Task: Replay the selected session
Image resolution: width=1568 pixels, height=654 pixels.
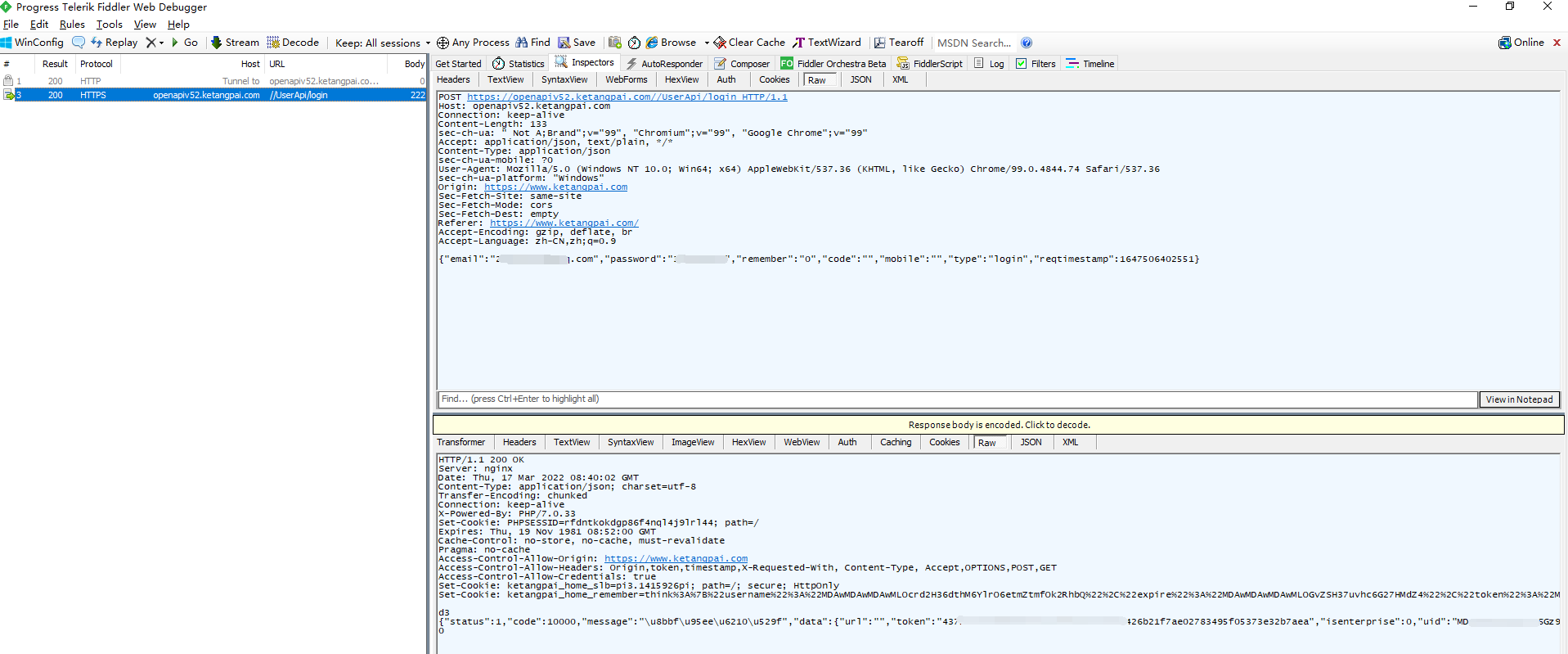Action: click(114, 43)
